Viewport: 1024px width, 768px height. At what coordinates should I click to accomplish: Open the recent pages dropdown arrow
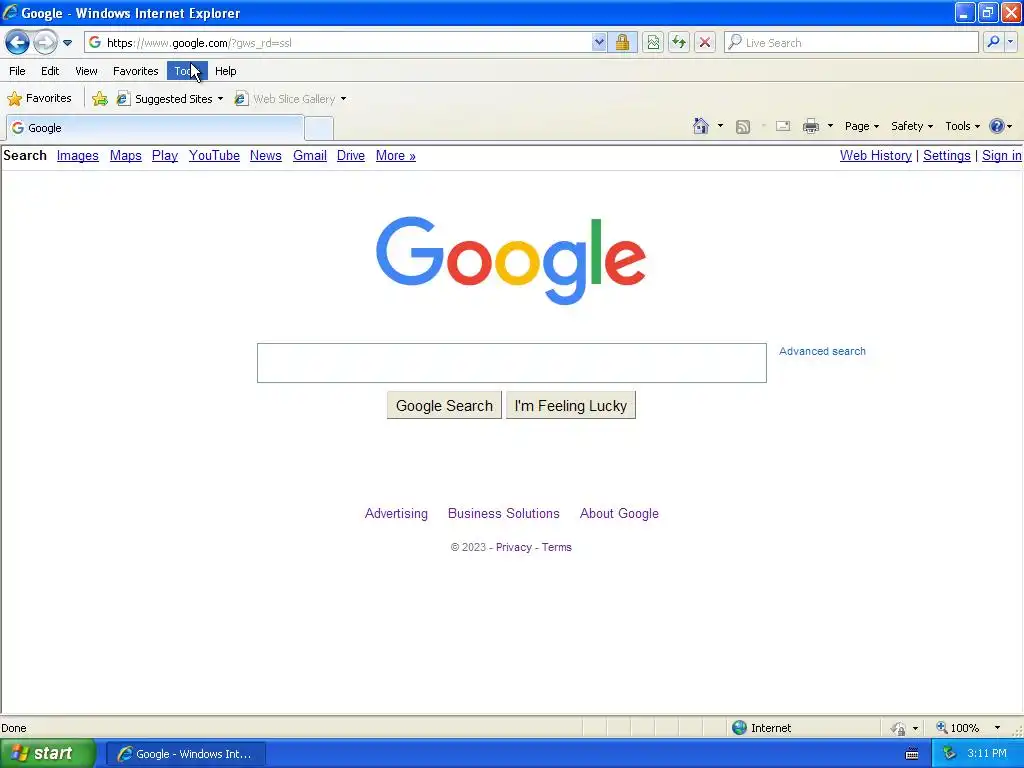point(67,43)
